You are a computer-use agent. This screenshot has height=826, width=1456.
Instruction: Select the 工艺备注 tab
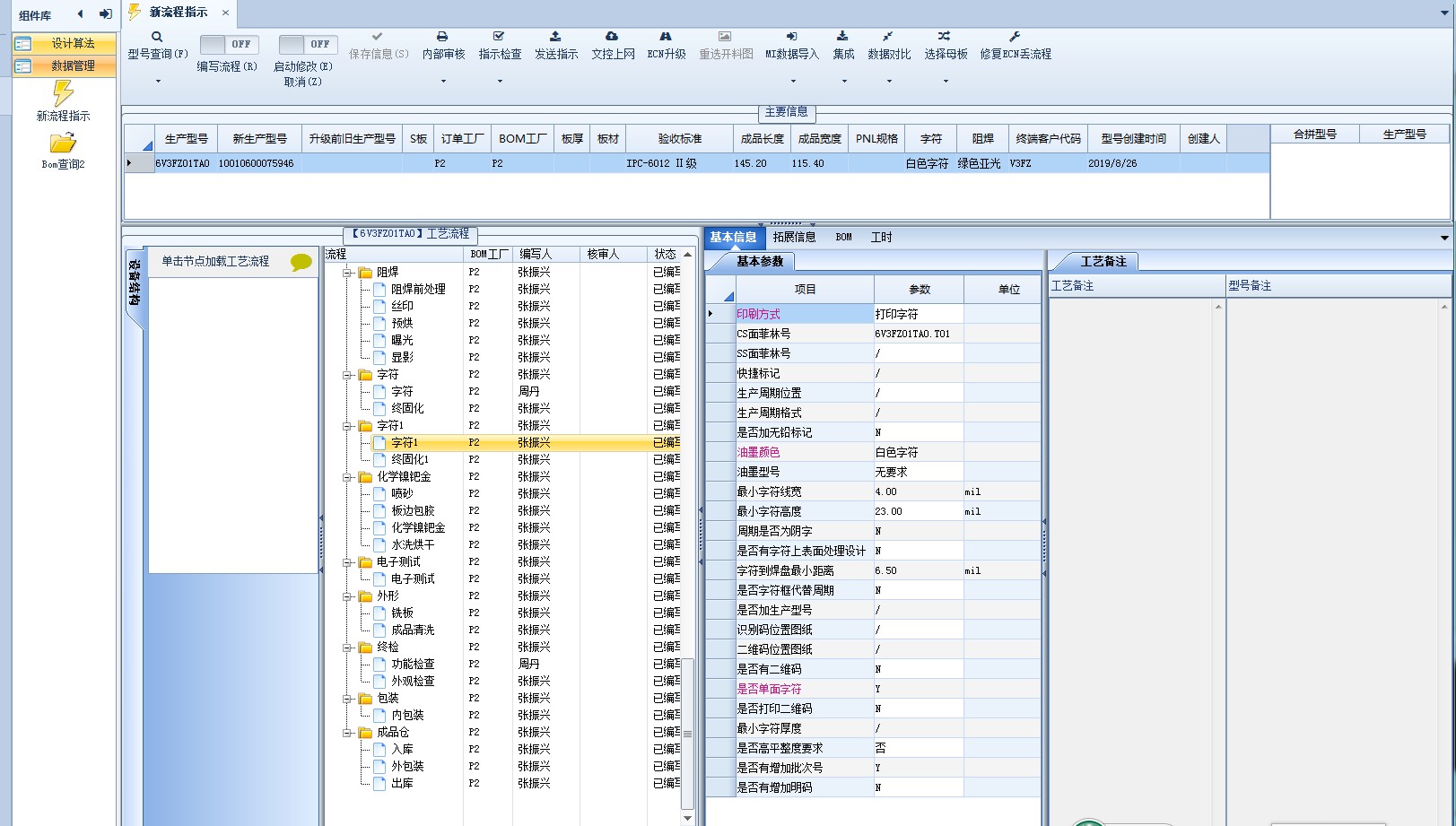(x=1103, y=262)
